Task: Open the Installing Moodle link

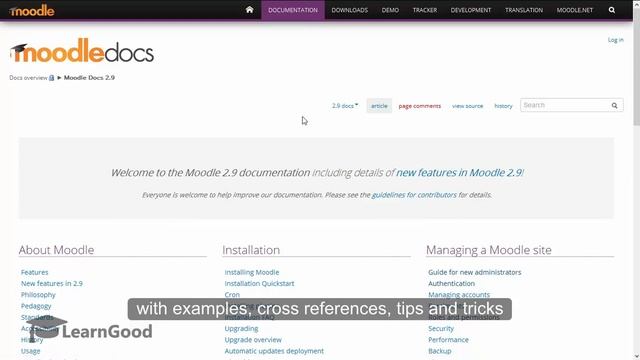Action: 251,272
